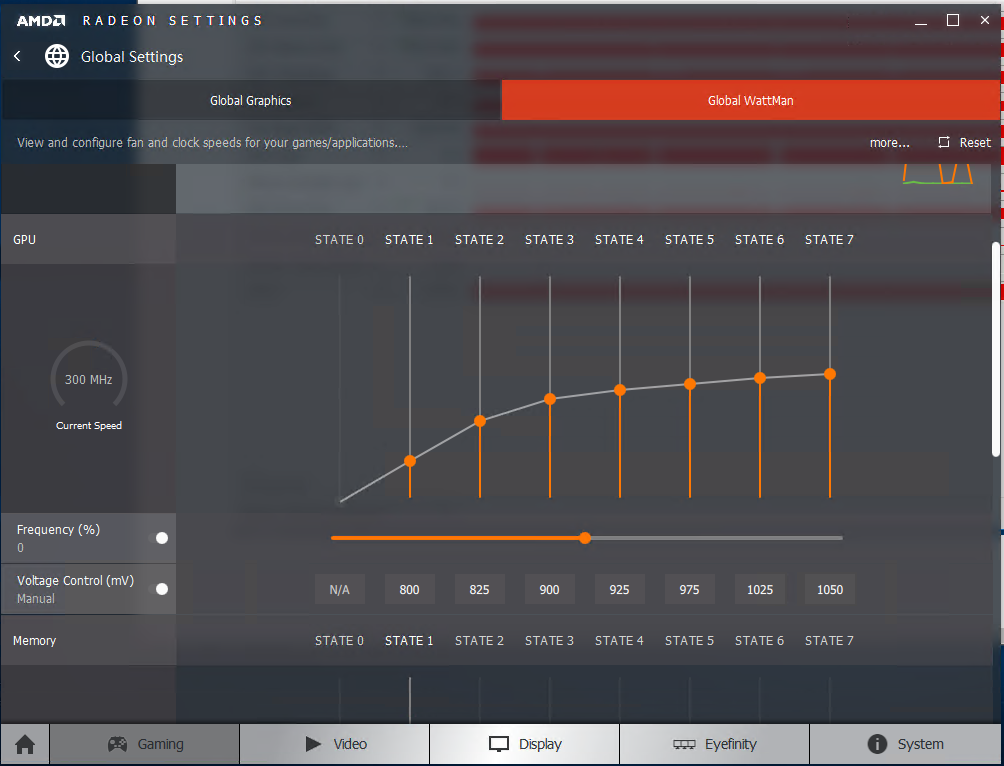The image size is (1004, 766).
Task: Click the State 1 voltage field 800
Action: pos(410,589)
